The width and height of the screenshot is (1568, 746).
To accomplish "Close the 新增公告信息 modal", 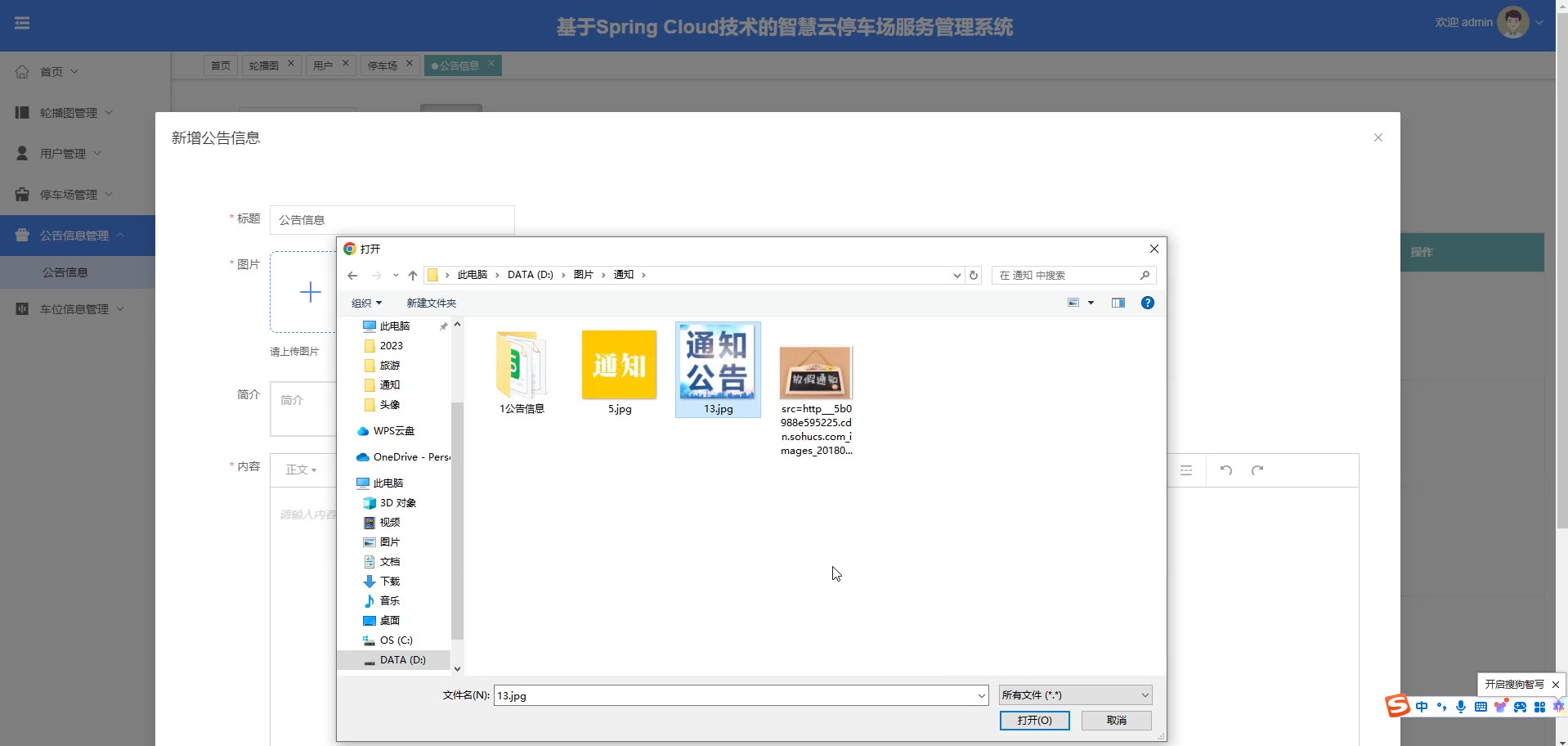I will coord(1378,137).
